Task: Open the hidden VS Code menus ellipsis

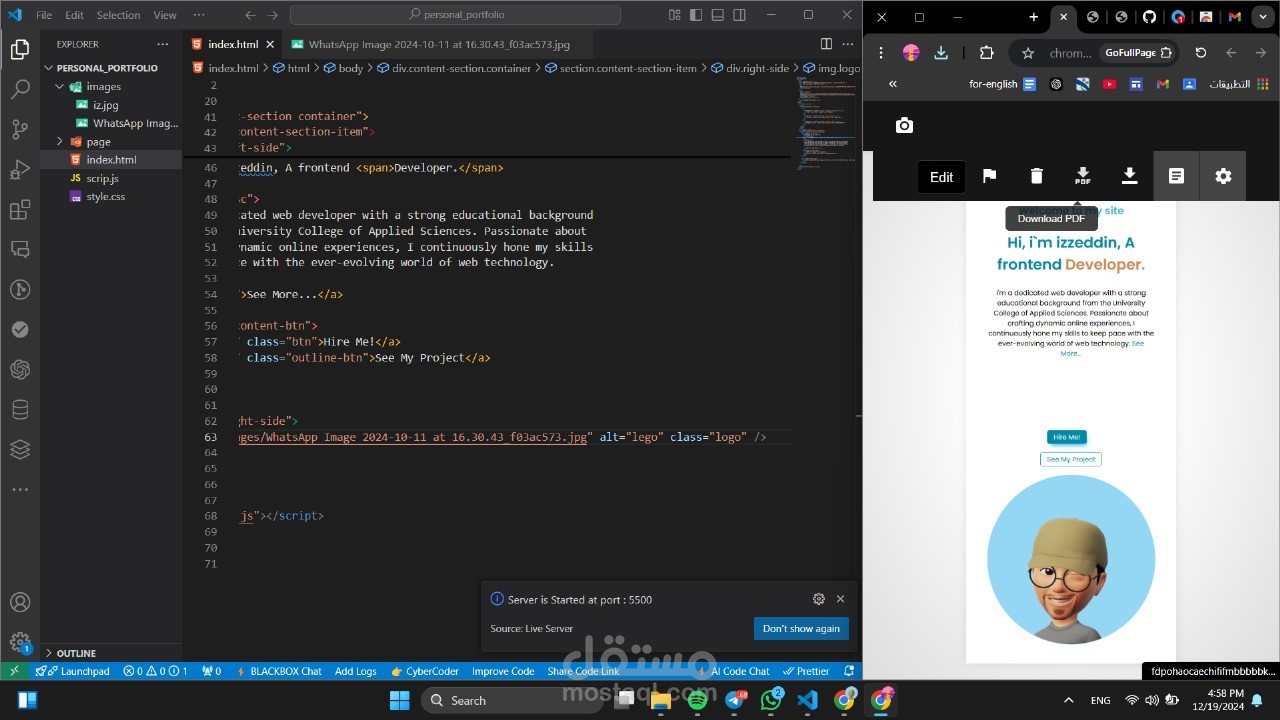Action: 199,15
